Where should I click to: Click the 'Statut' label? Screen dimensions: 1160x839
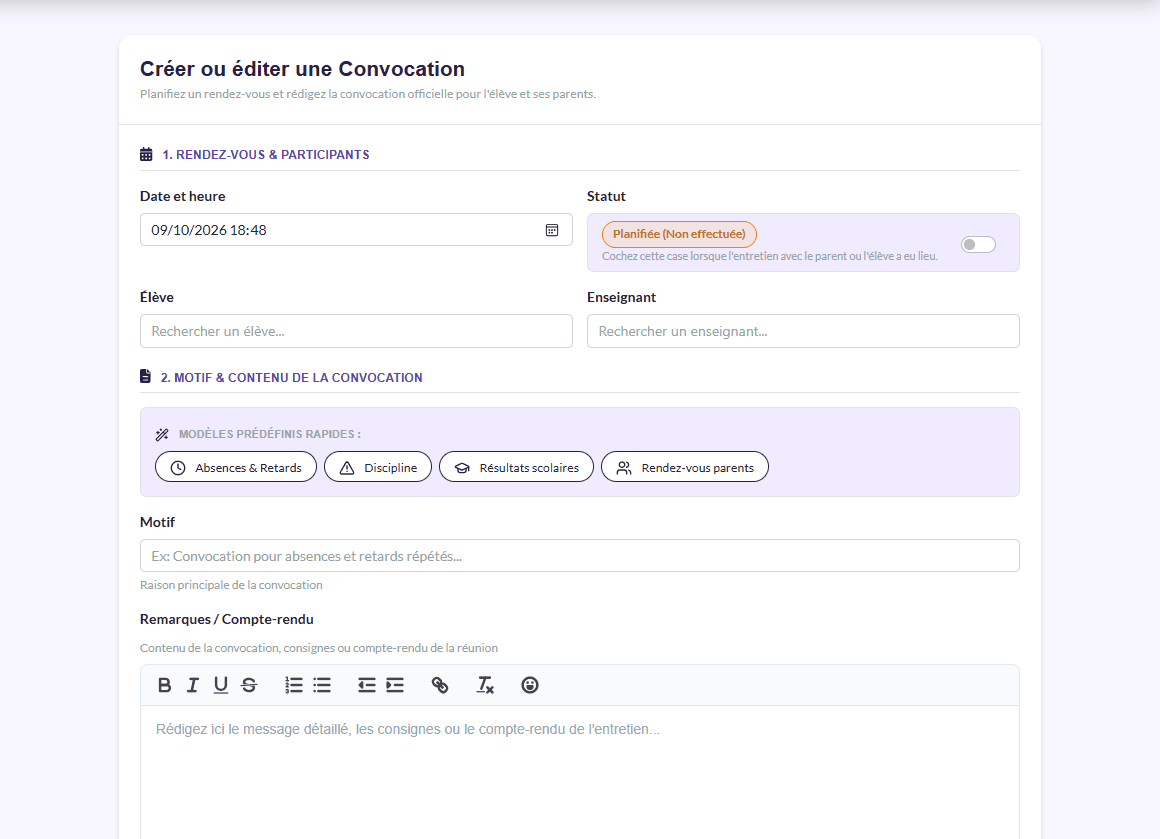coord(606,196)
